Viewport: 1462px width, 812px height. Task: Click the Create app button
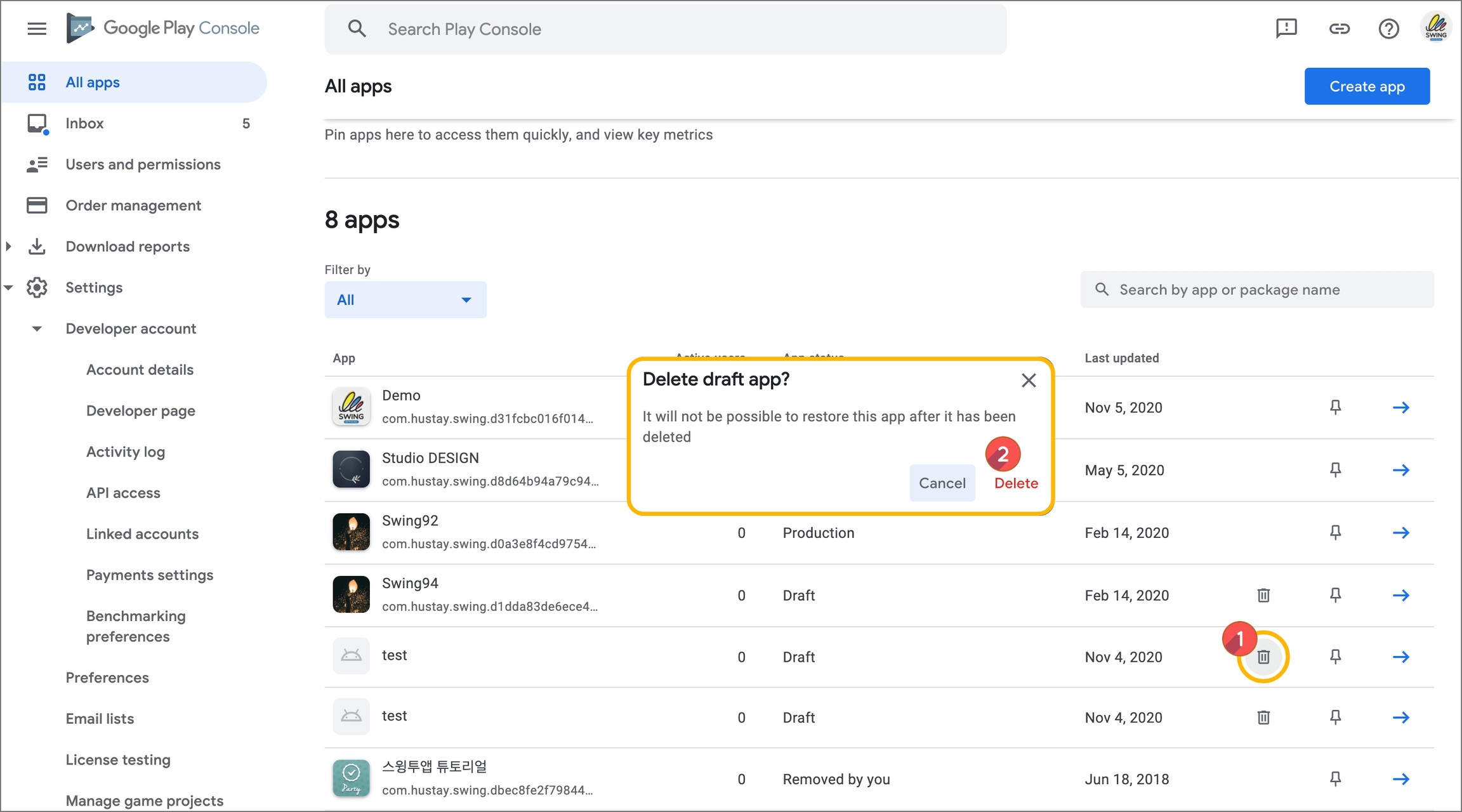point(1367,86)
